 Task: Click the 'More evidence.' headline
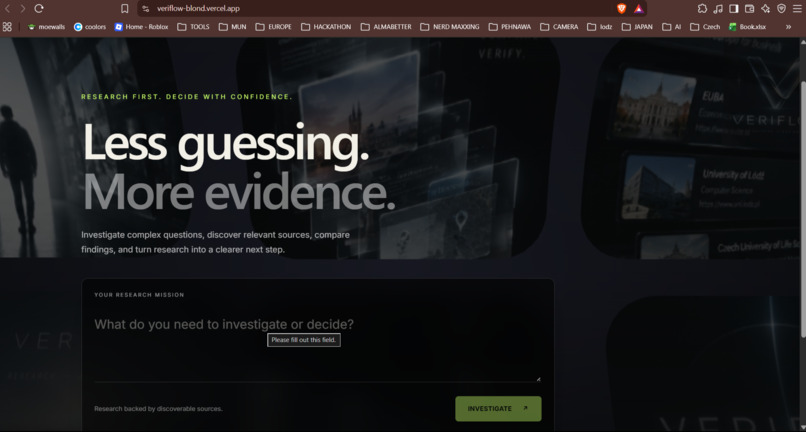239,191
